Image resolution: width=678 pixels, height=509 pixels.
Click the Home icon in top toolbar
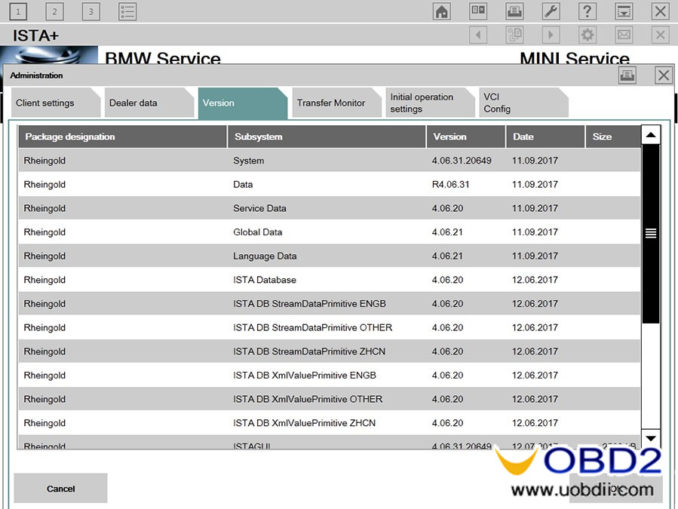pos(441,12)
